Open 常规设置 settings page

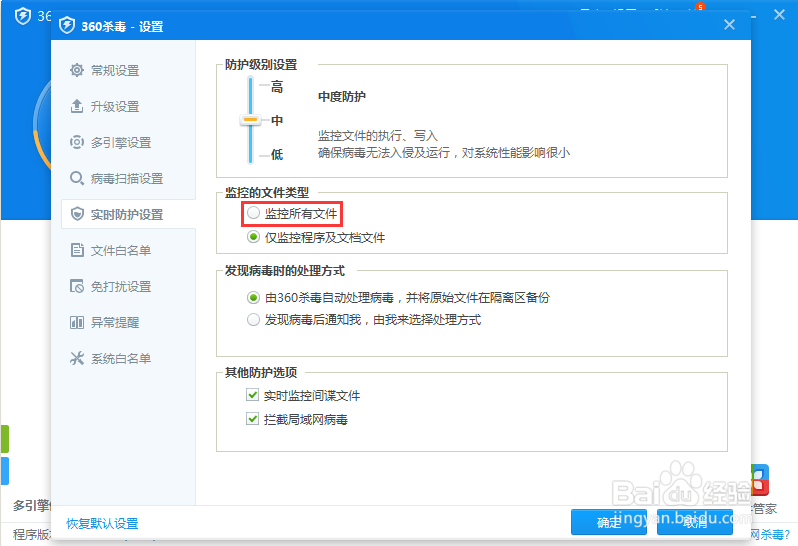tap(115, 70)
